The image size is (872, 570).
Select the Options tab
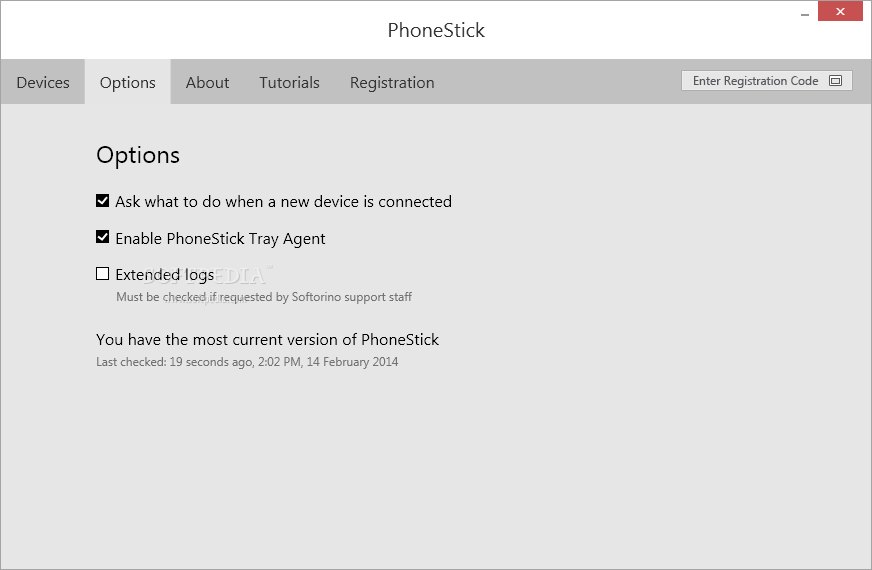click(x=127, y=82)
